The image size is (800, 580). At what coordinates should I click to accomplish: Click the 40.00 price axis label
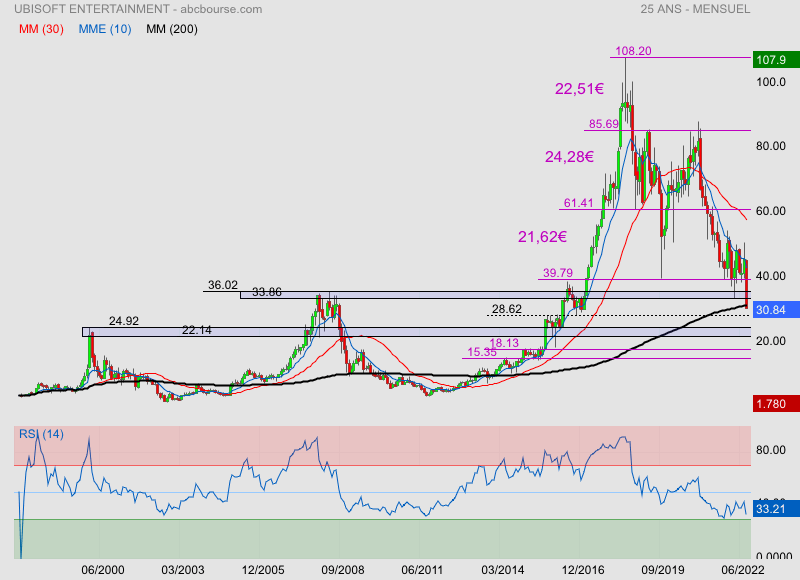click(771, 276)
